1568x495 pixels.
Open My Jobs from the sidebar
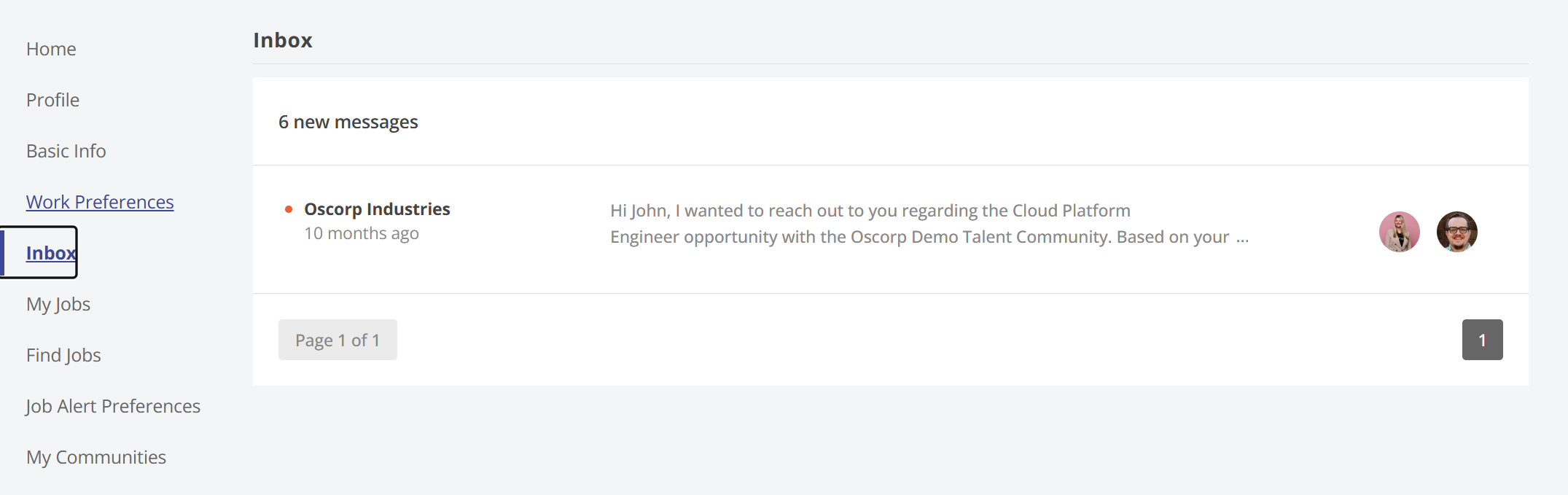click(x=58, y=304)
